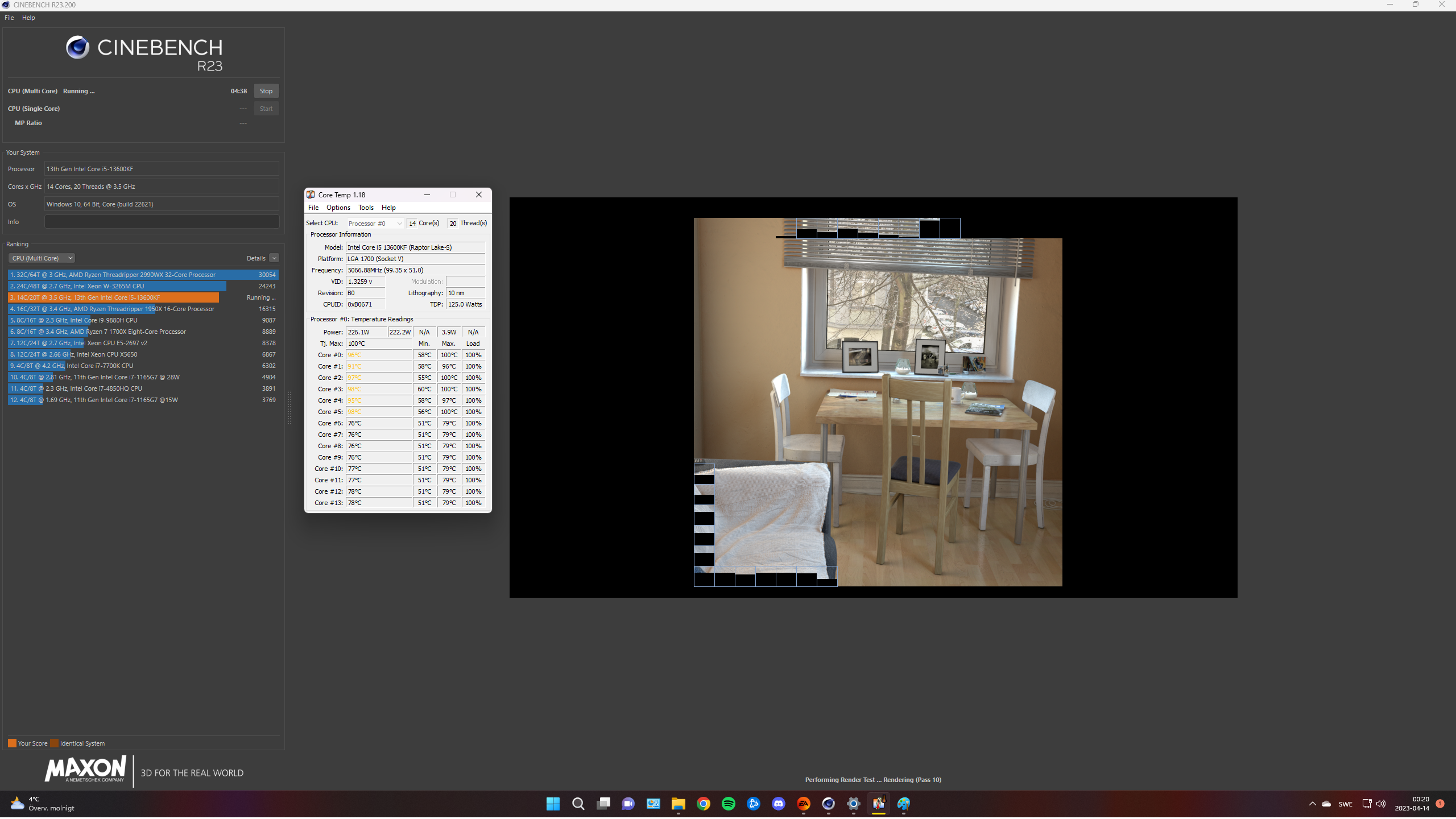Stop the running Multi Core benchmark
Image resolution: width=1456 pixels, height=819 pixels.
pyautogui.click(x=266, y=90)
